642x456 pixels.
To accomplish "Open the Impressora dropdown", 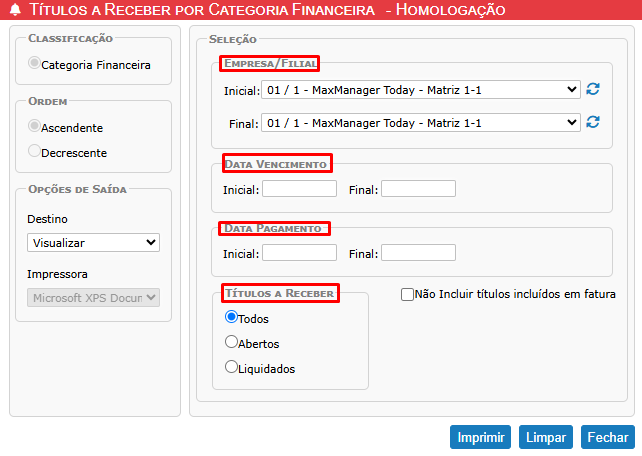I will 93,297.
